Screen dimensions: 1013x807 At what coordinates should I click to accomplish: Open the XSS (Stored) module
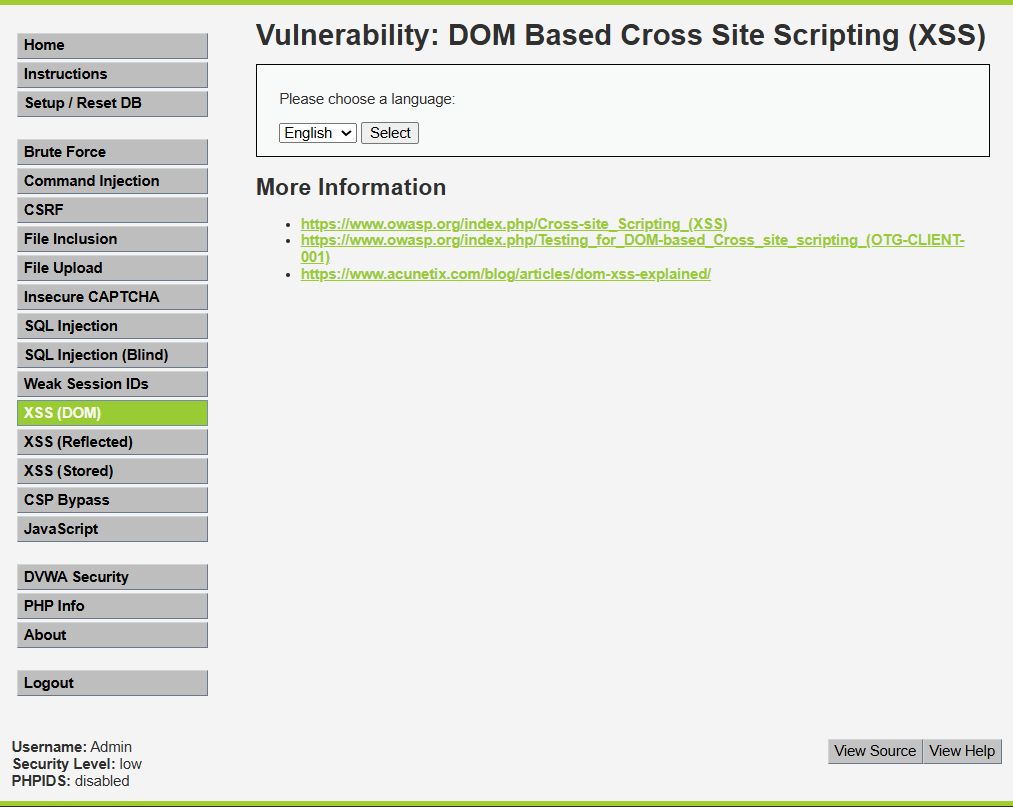112,471
